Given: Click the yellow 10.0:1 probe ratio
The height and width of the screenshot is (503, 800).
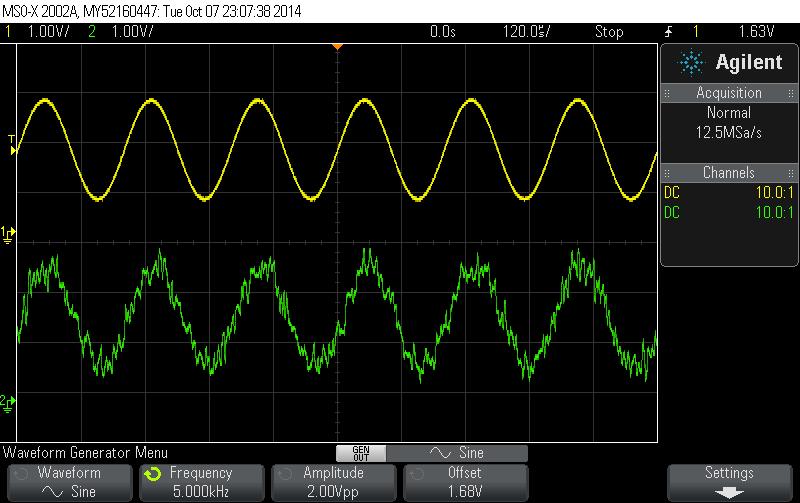Looking at the screenshot, I should (774, 192).
